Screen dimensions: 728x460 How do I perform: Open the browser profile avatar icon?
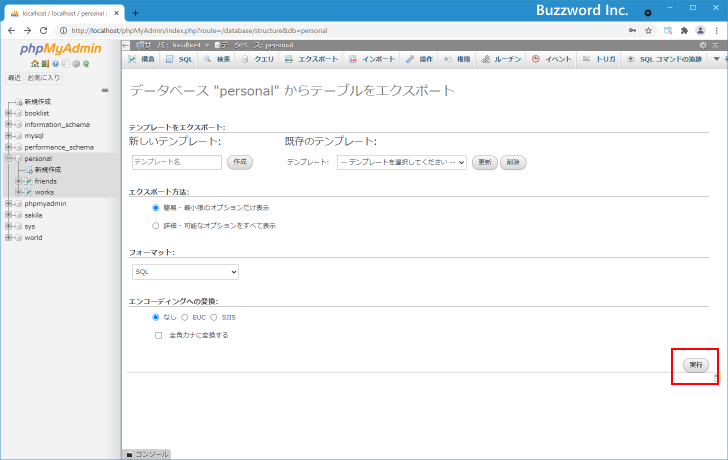(x=701, y=31)
